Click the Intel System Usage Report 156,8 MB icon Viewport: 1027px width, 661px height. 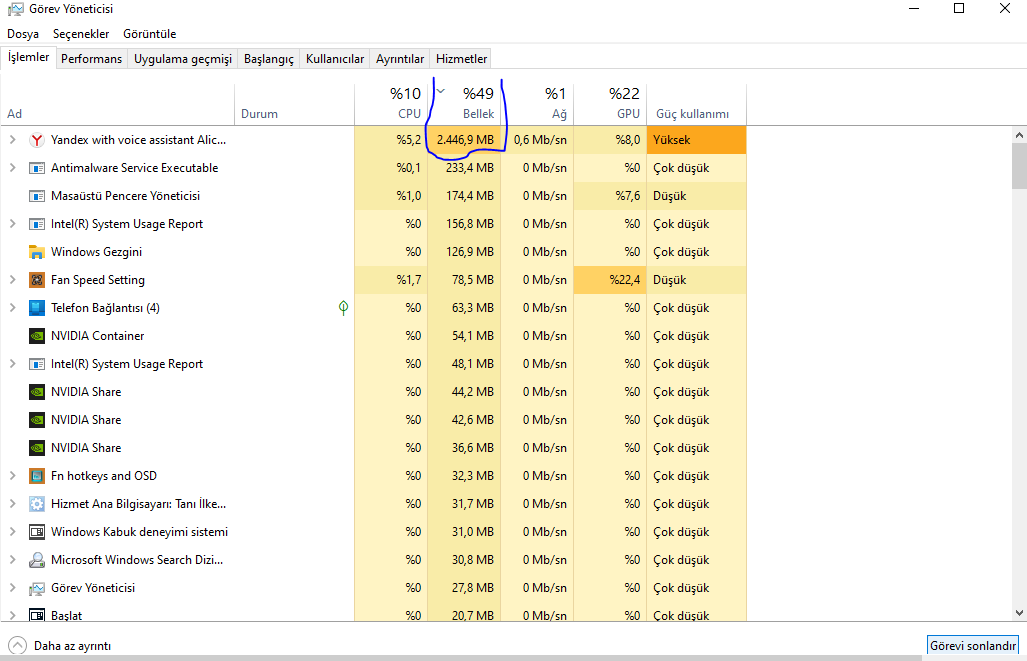(37, 224)
